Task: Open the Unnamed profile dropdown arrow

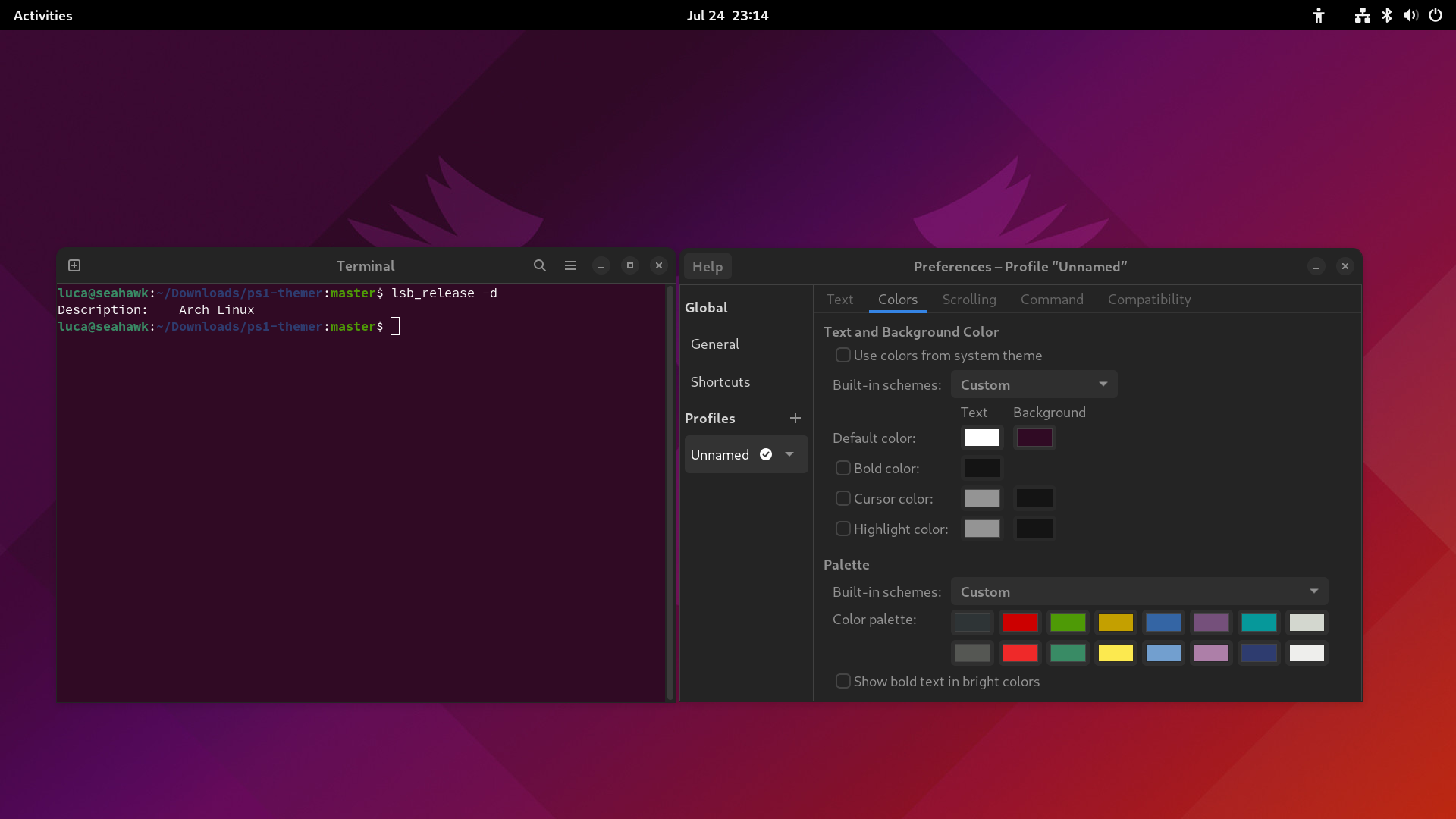Action: coord(789,454)
